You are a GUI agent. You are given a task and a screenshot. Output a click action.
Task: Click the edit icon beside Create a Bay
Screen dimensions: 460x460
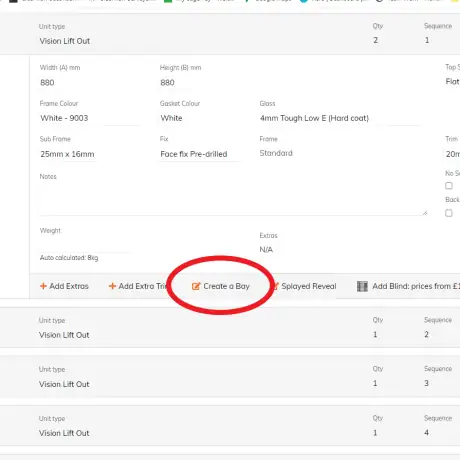(196, 286)
